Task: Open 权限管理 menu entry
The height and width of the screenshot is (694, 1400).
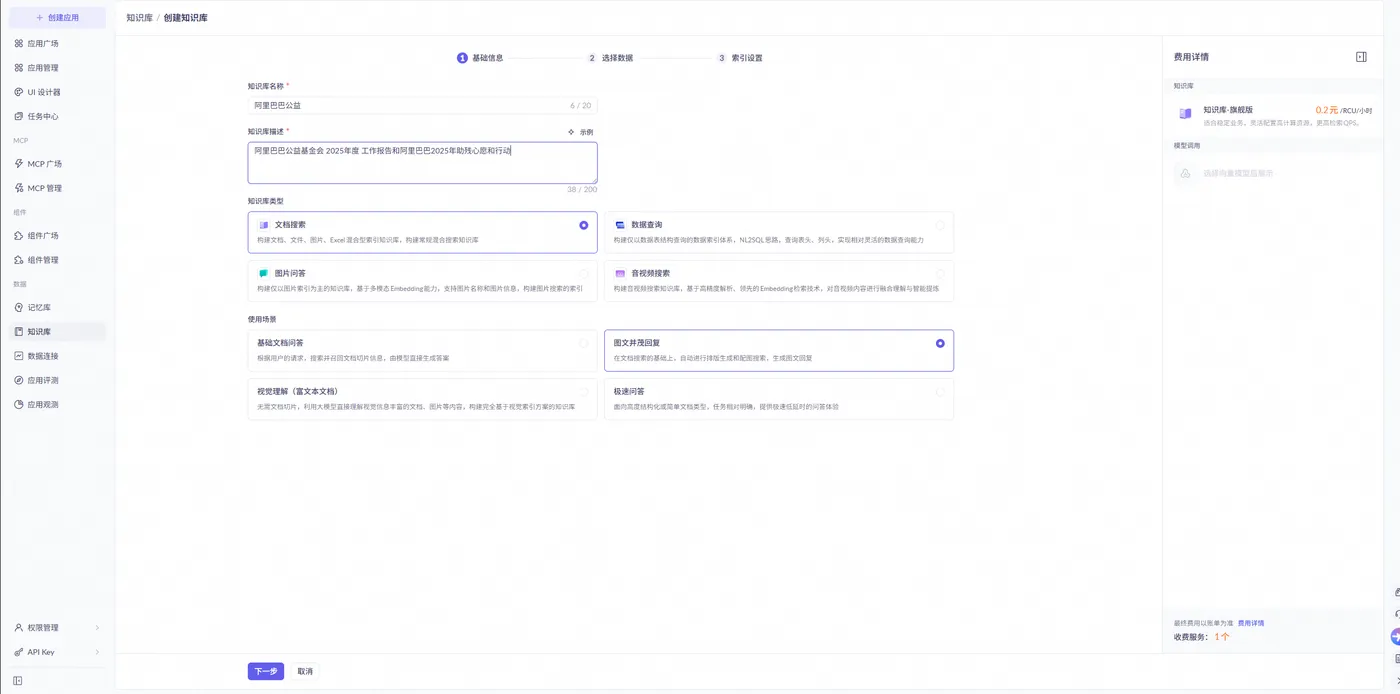Action: (57, 628)
